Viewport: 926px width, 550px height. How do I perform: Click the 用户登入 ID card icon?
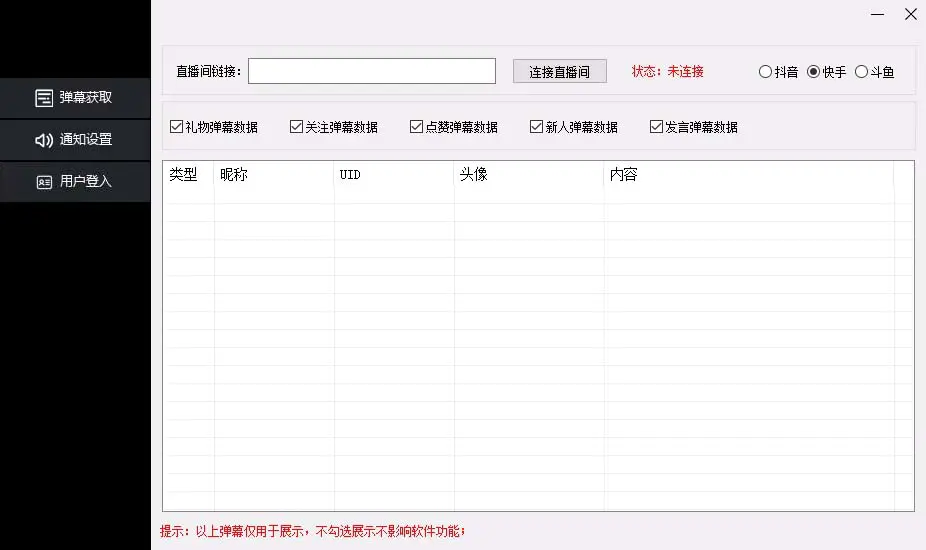[44, 182]
